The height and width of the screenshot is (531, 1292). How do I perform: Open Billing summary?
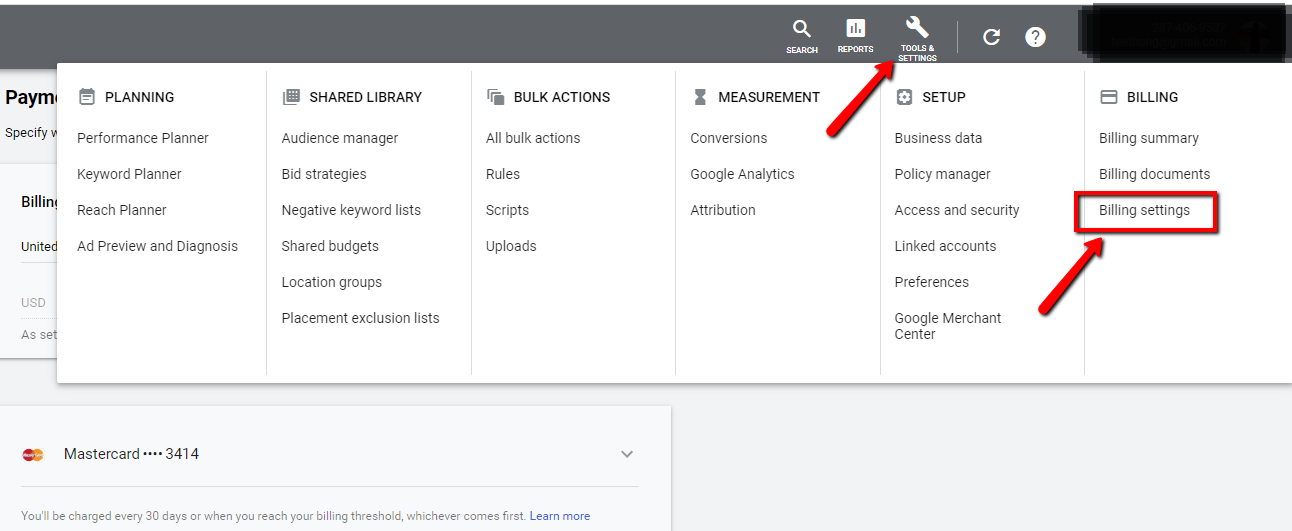coord(1149,138)
